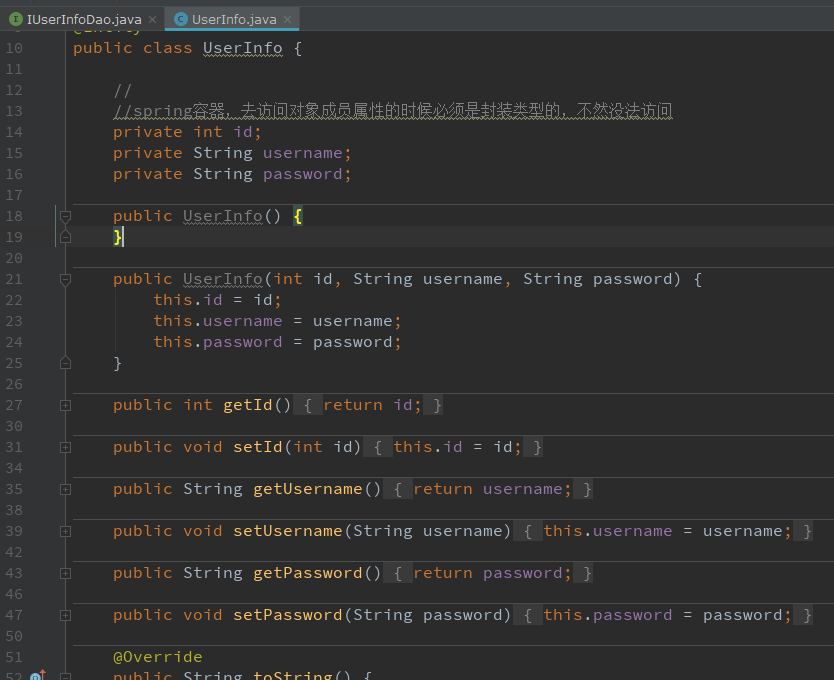834x680 pixels.
Task: Click 'this.id = id;' statement on line 22
Action: tap(217, 300)
